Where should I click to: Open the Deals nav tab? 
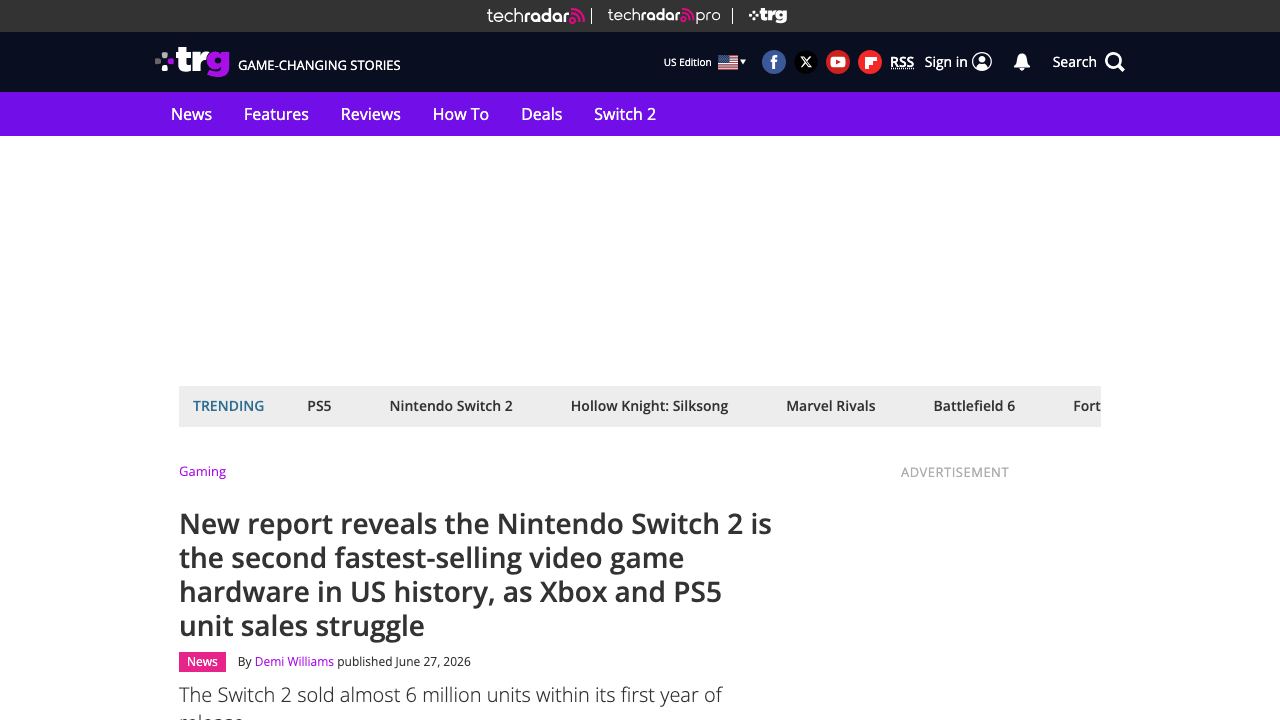tap(541, 114)
